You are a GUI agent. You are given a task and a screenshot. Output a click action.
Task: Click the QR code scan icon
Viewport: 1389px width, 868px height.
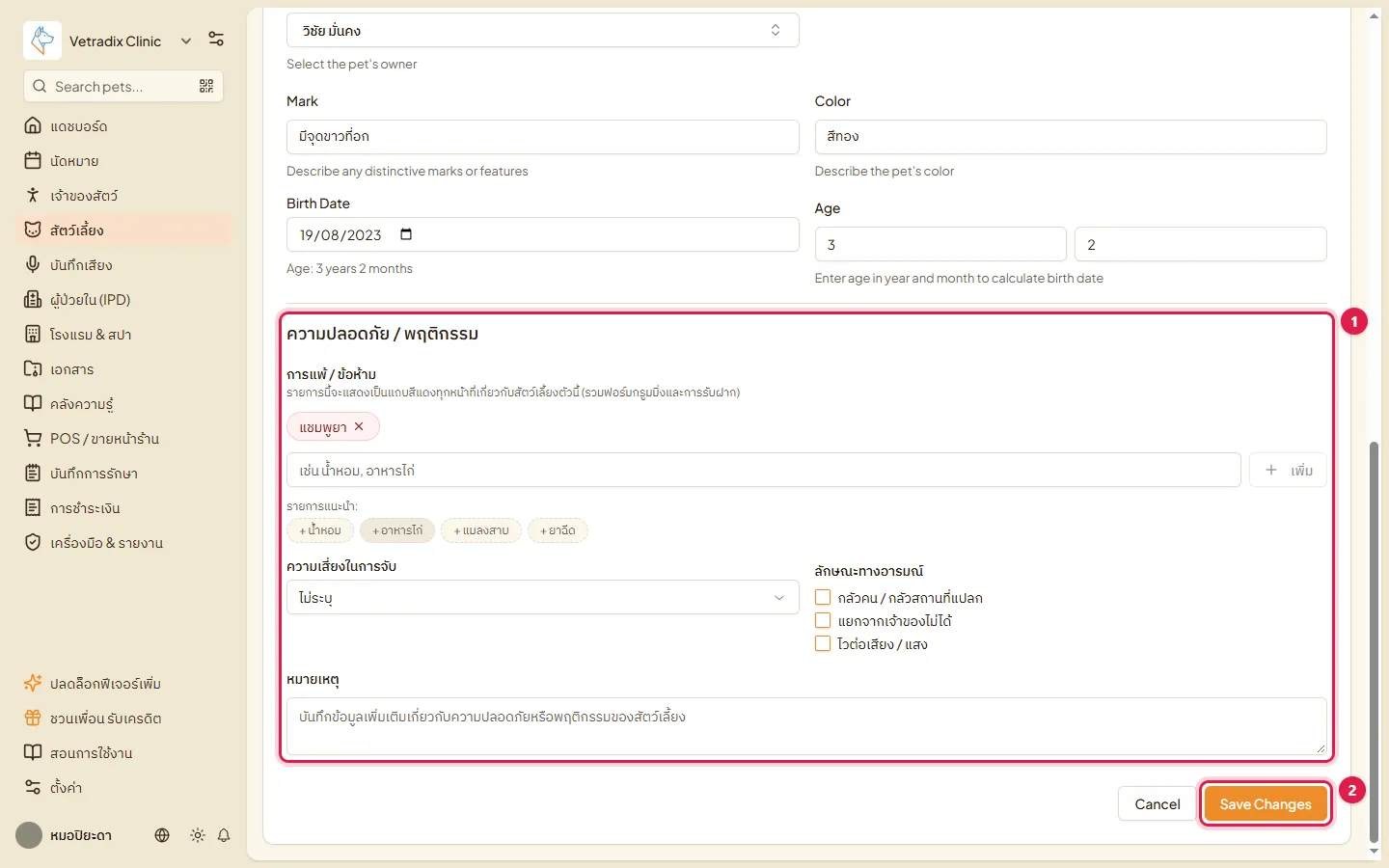pos(206,86)
